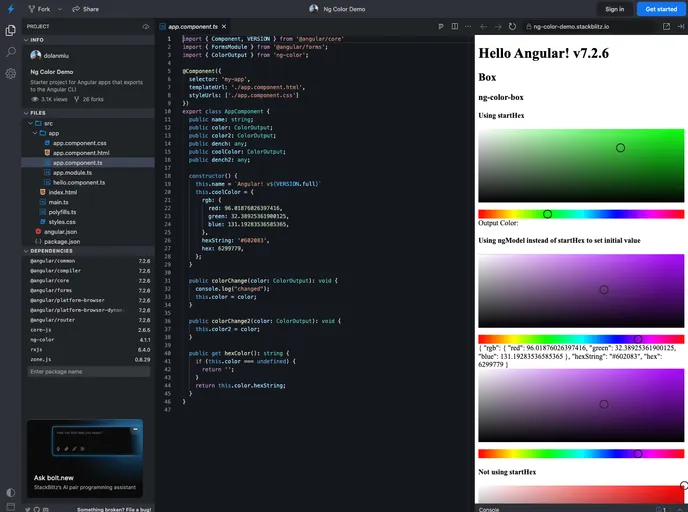This screenshot has width=688, height=512.
Task: Open the dolanmiu author profile
Action: pyautogui.click(x=49, y=56)
